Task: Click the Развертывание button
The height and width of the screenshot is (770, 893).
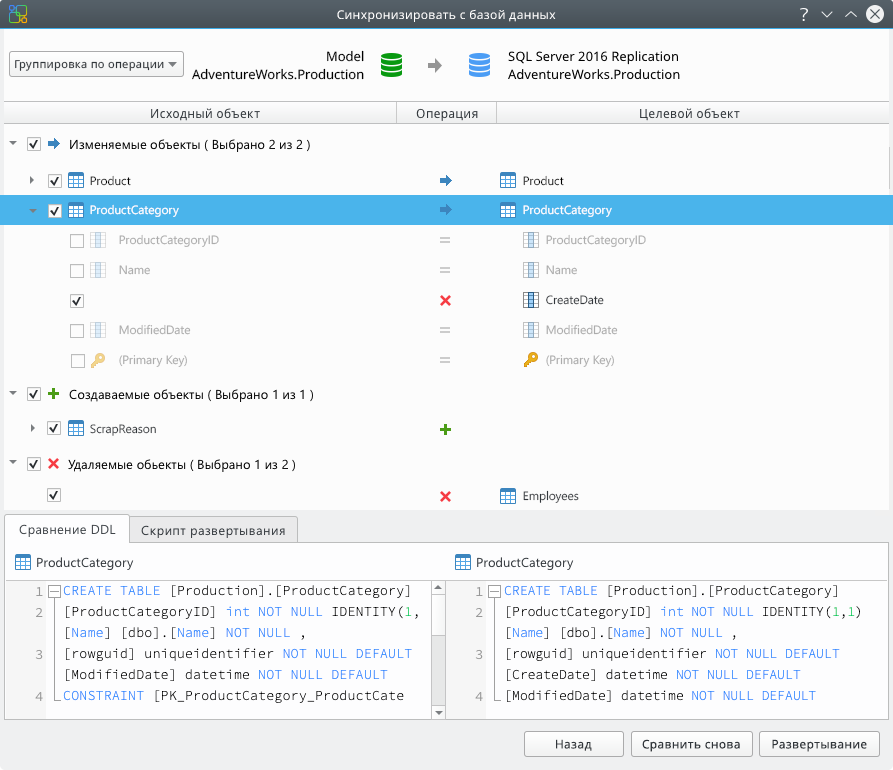Action: click(x=819, y=744)
